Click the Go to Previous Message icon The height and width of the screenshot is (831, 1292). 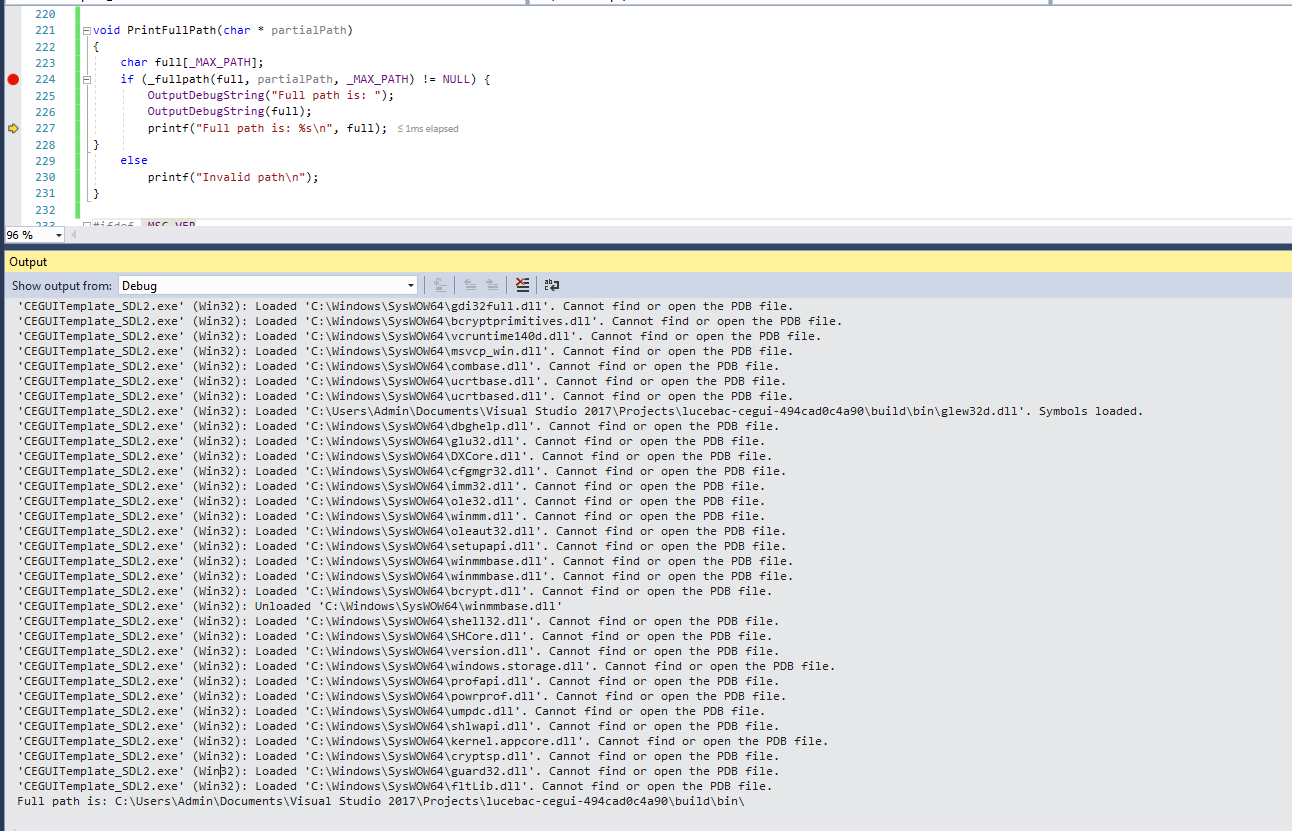[469, 285]
